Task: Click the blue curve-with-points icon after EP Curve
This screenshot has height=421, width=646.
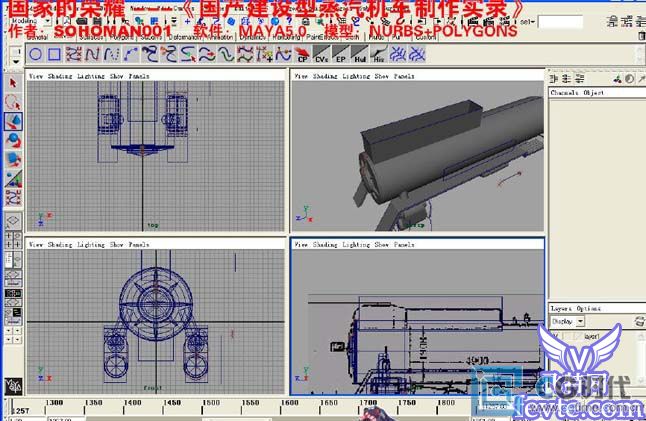Action: pos(131,54)
